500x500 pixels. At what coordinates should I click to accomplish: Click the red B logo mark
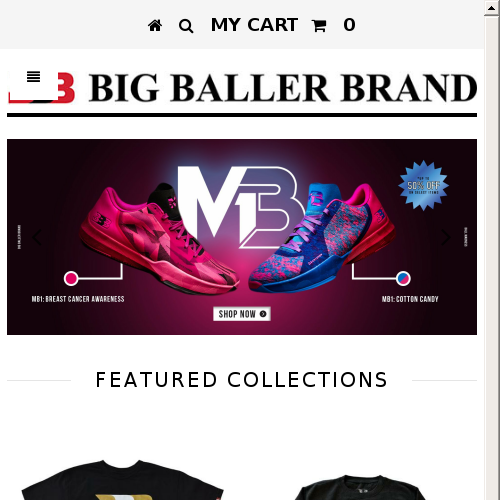66,87
